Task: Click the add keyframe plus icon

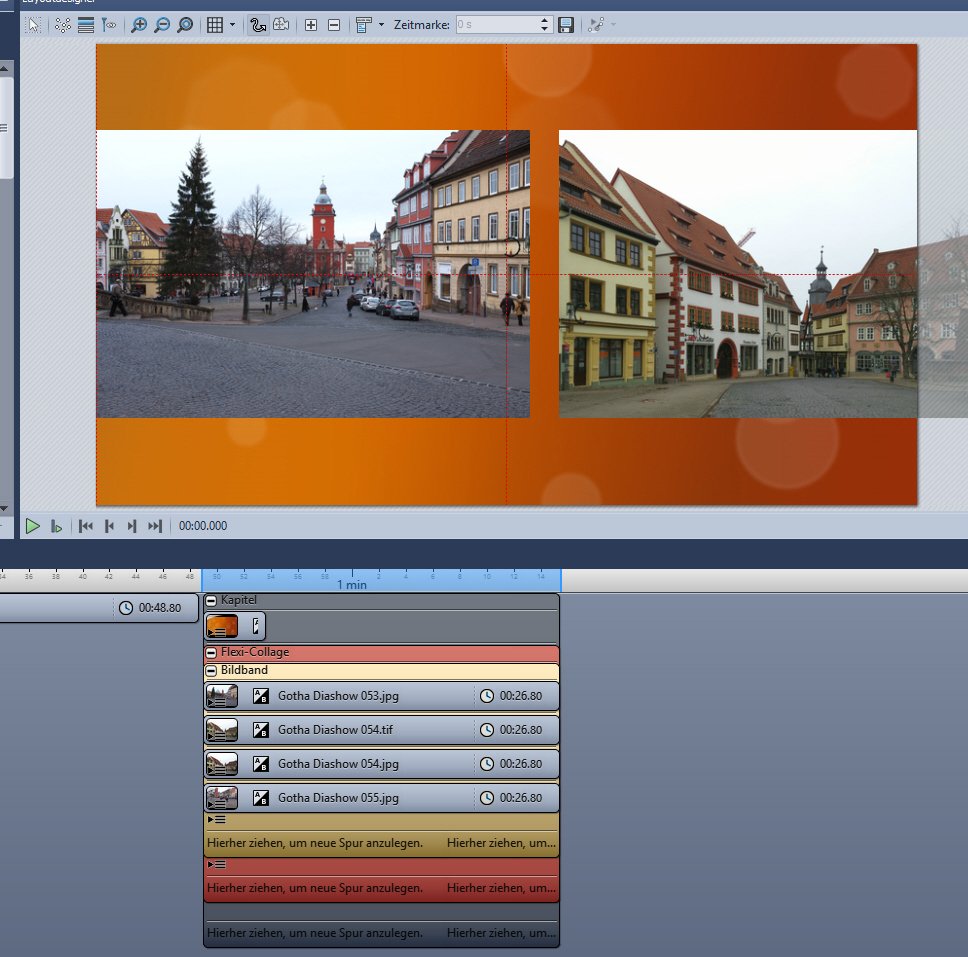Action: tap(311, 25)
